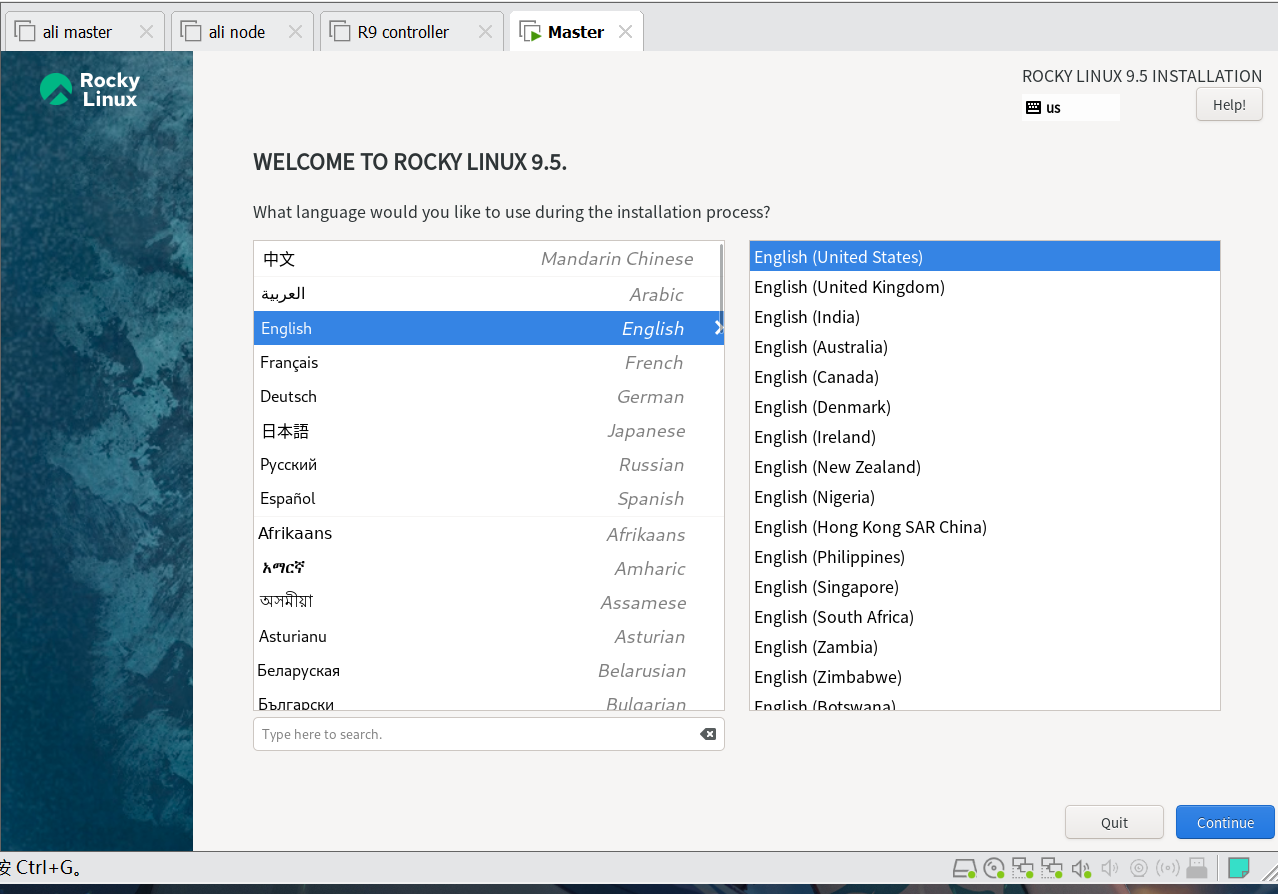Click the CD/DVD drive icon in status bar
Viewport: 1278px width, 894px height.
(993, 867)
